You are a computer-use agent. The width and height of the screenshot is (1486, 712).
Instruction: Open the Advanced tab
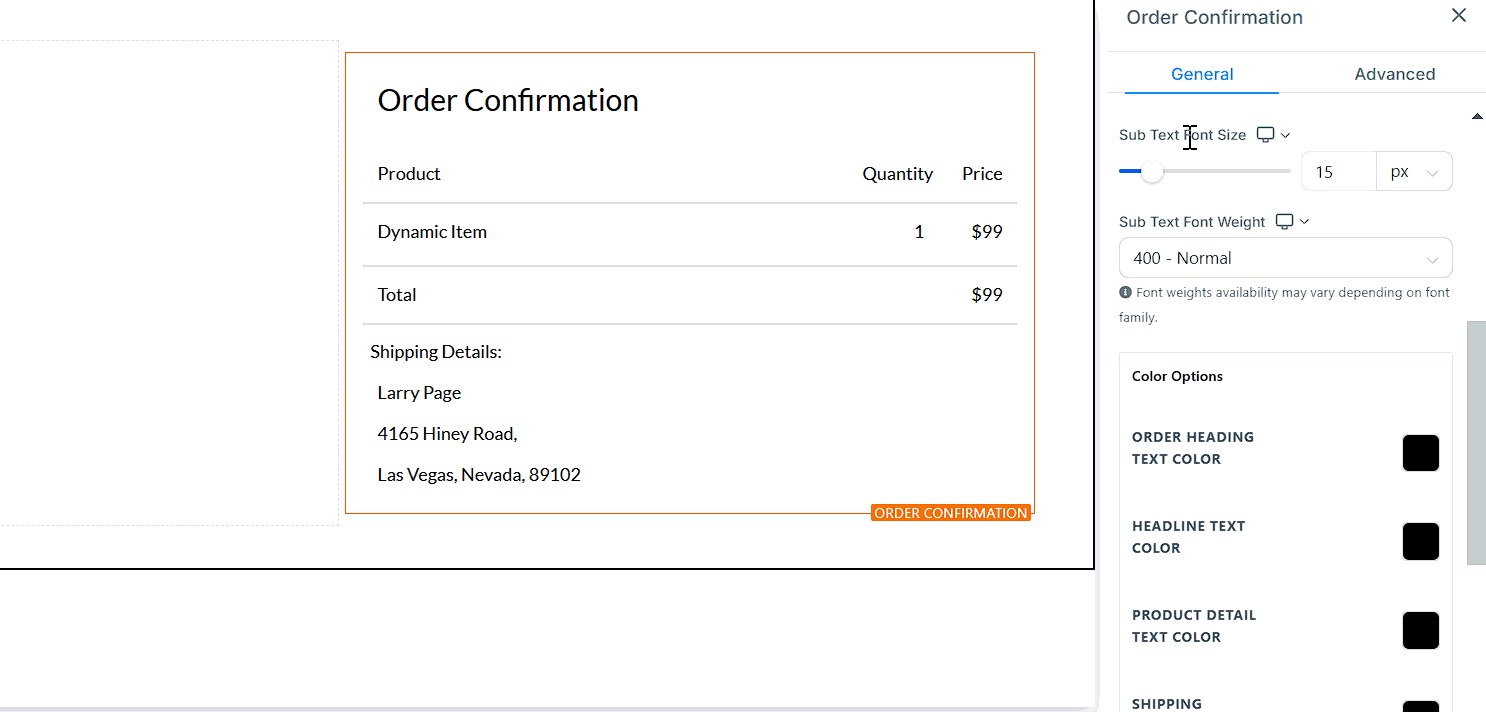pos(1394,74)
